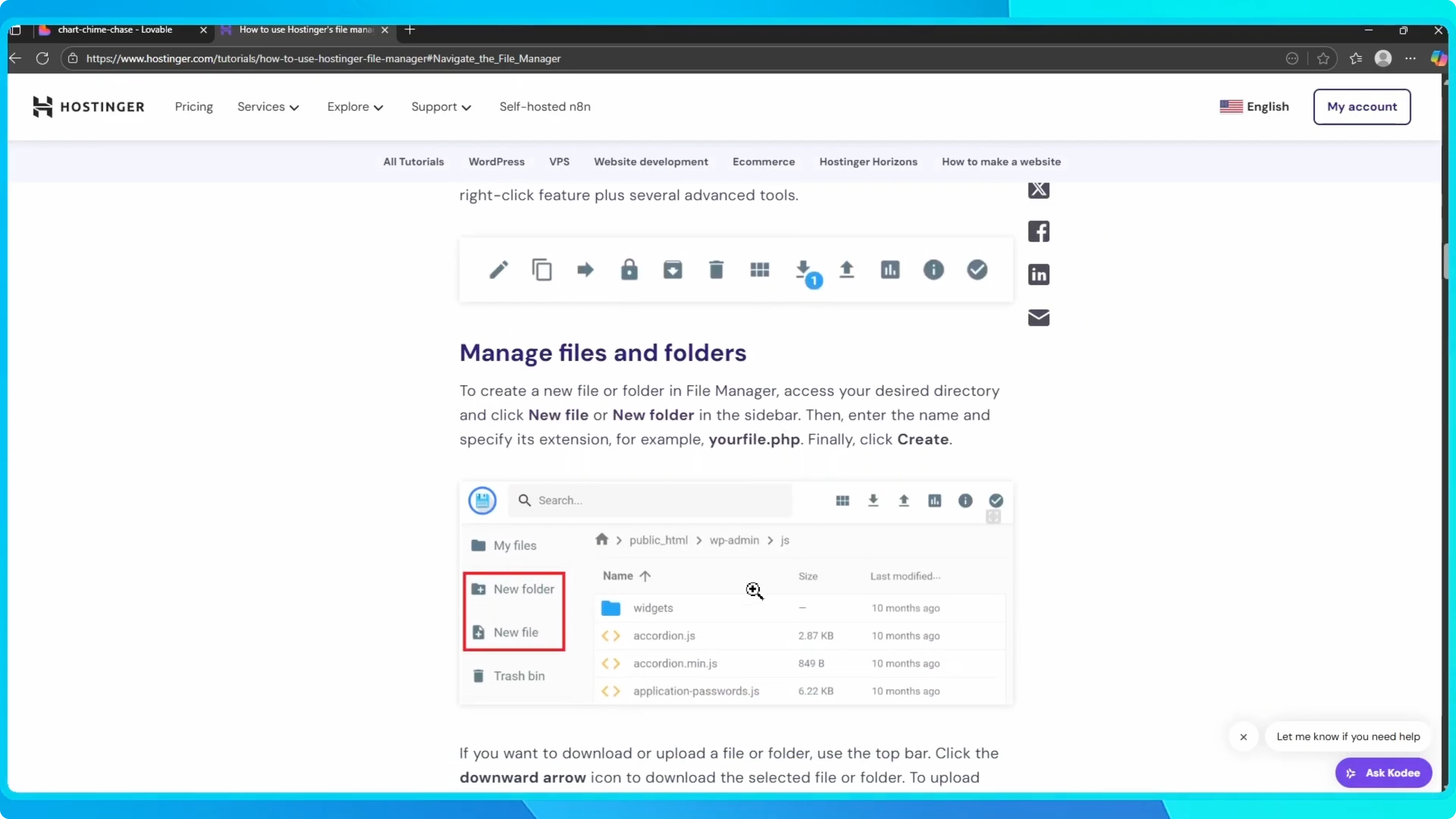The width and height of the screenshot is (1456, 819).
Task: Click 'New folder' in the file manager sidebar
Action: click(x=513, y=590)
